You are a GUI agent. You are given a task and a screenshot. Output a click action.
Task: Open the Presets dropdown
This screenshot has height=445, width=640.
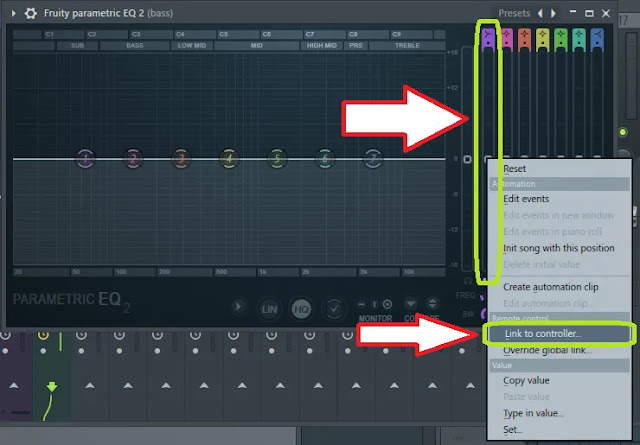[514, 13]
